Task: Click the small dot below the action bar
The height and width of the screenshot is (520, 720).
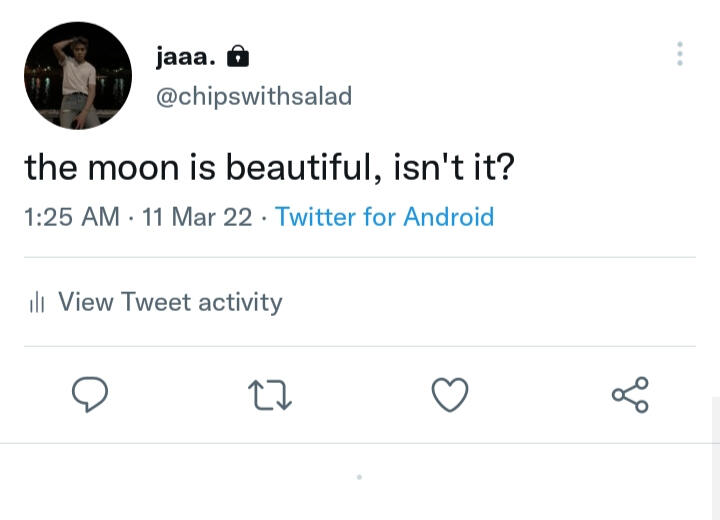Action: click(x=359, y=477)
